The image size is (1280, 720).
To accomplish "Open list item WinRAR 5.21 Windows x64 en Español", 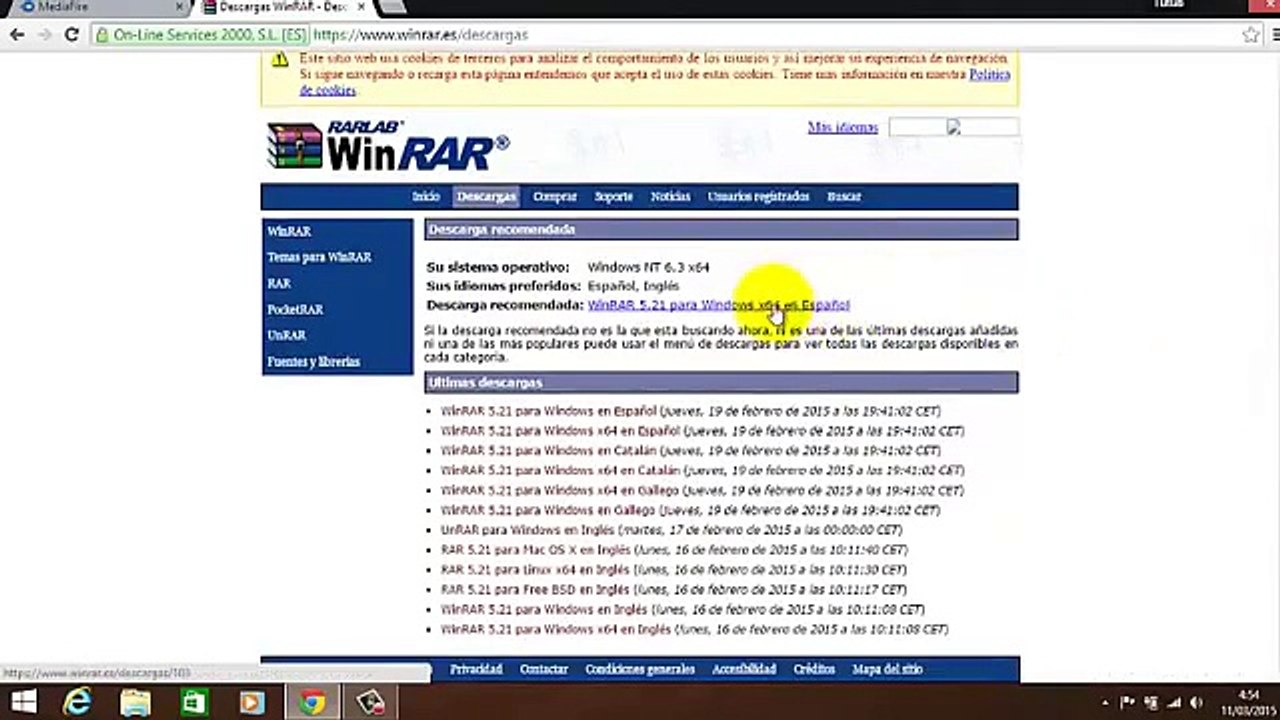I will (x=560, y=431).
